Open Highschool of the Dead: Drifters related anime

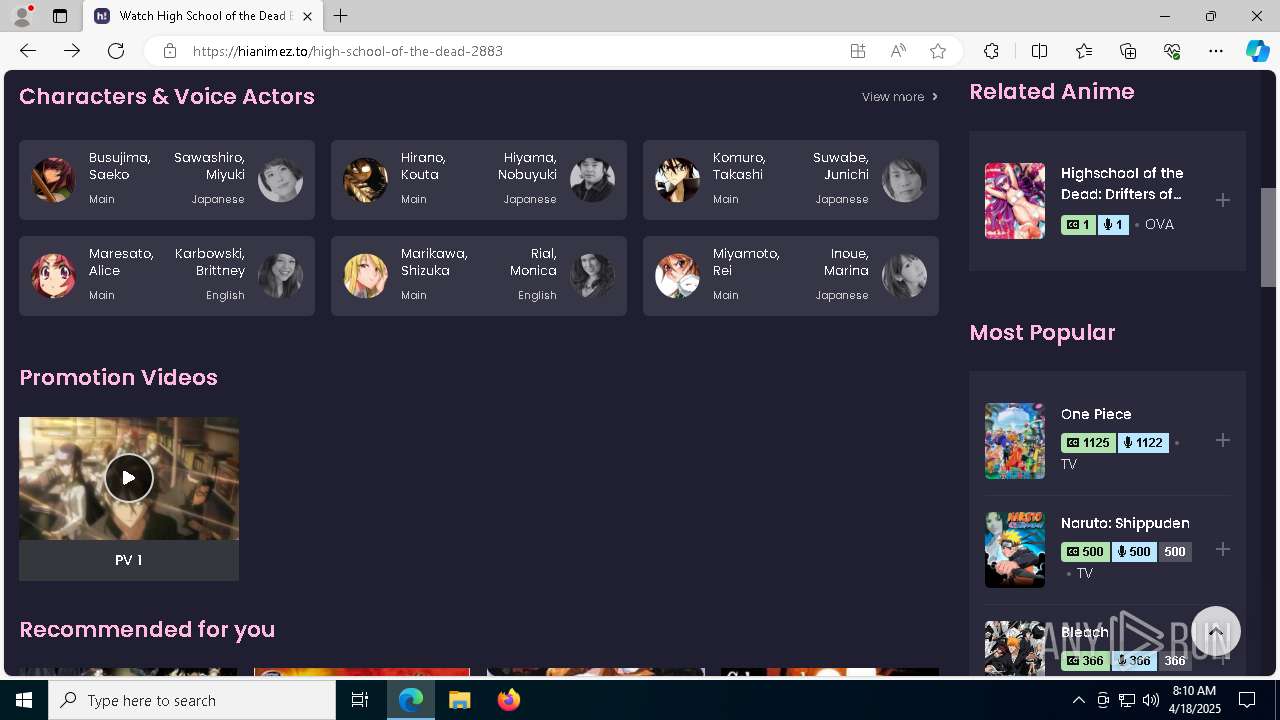pos(1122,183)
